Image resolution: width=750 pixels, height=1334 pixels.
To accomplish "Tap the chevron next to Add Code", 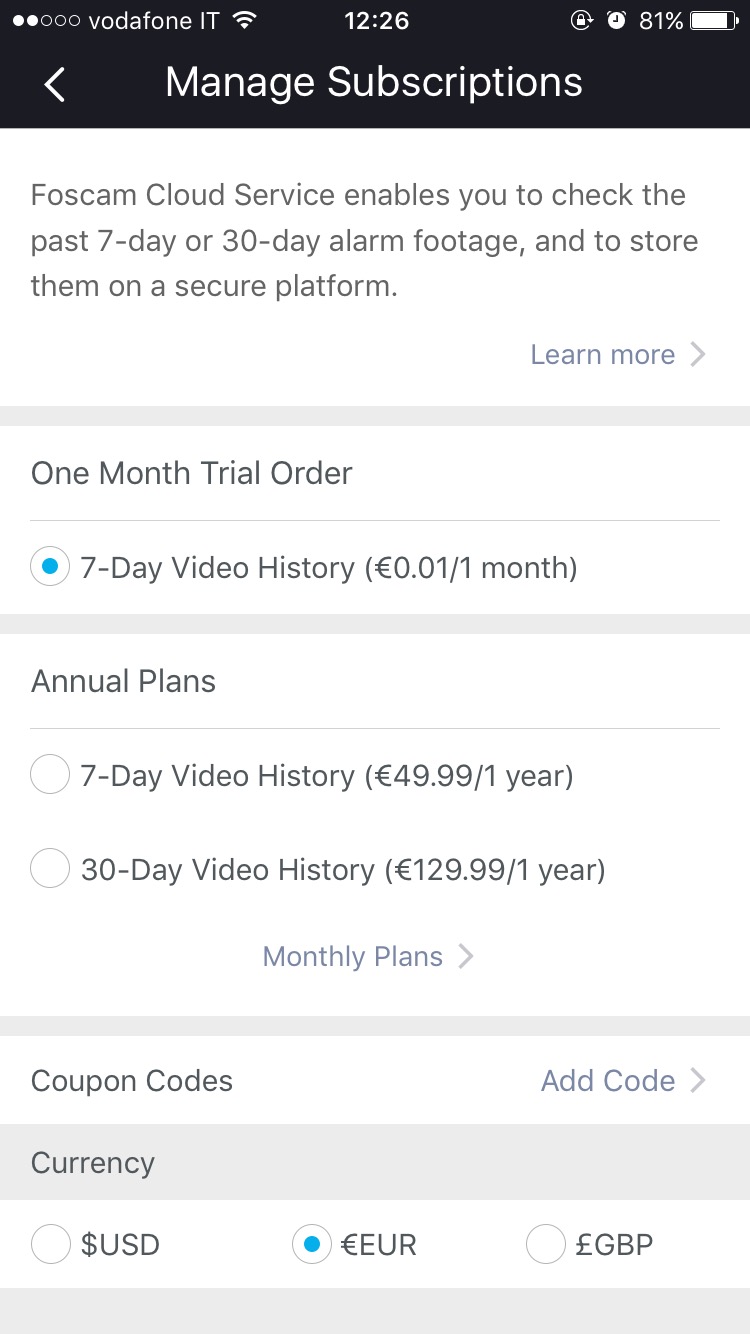I will (x=698, y=1081).
